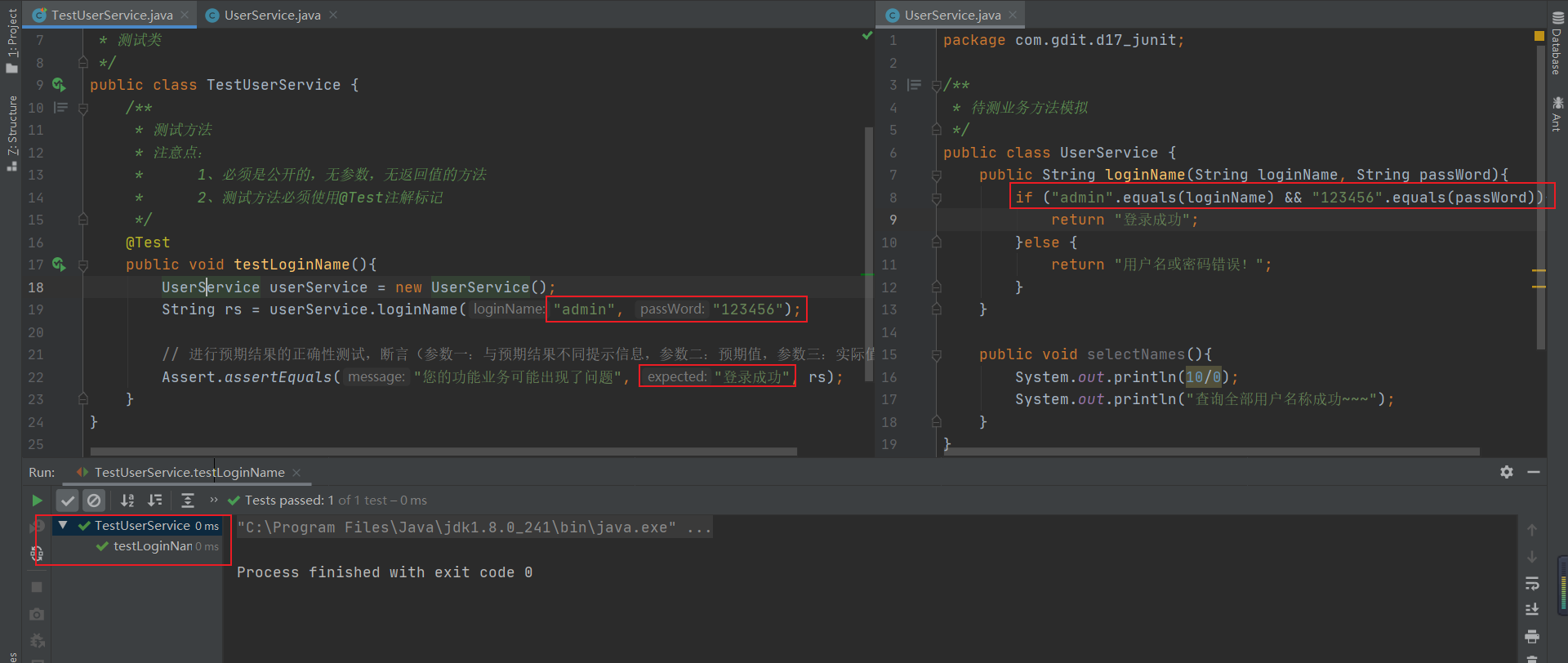Switch to UserService.java tab in left editor
Viewport: 1568px width, 663px height.
pyautogui.click(x=272, y=16)
